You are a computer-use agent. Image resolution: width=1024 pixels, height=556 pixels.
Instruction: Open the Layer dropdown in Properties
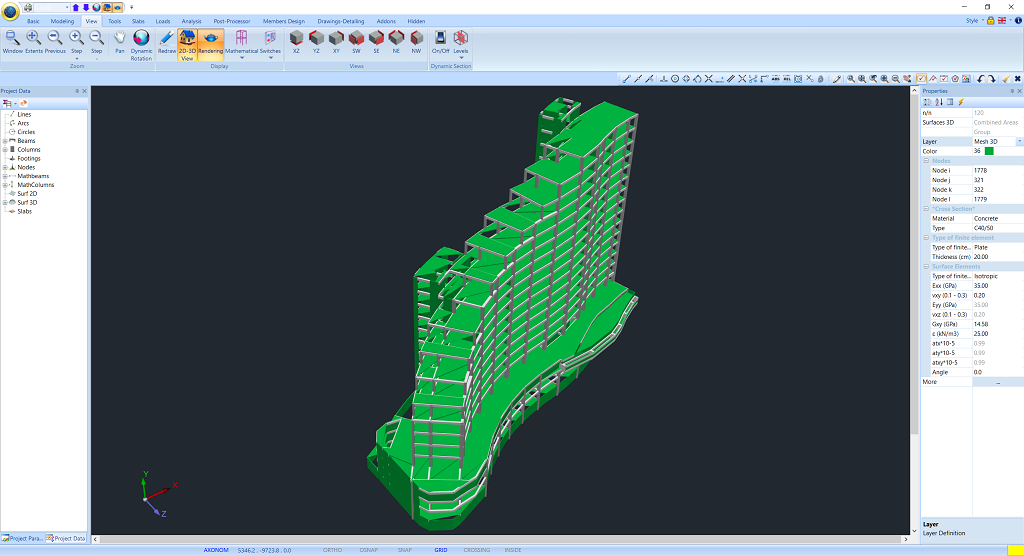[1019, 142]
